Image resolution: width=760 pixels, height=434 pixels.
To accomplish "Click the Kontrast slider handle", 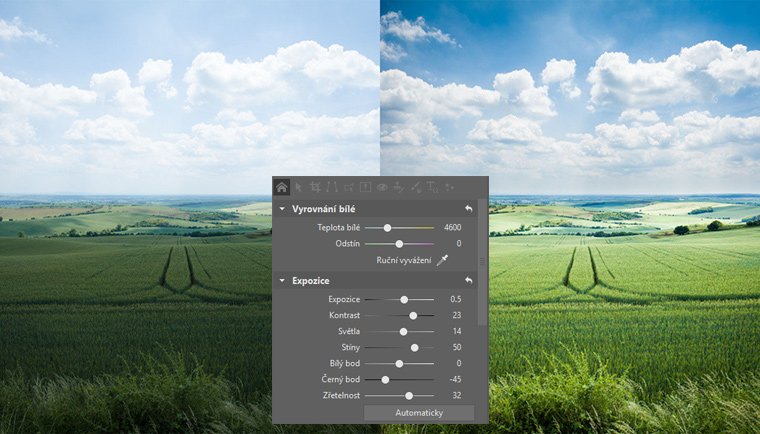I will 413,315.
